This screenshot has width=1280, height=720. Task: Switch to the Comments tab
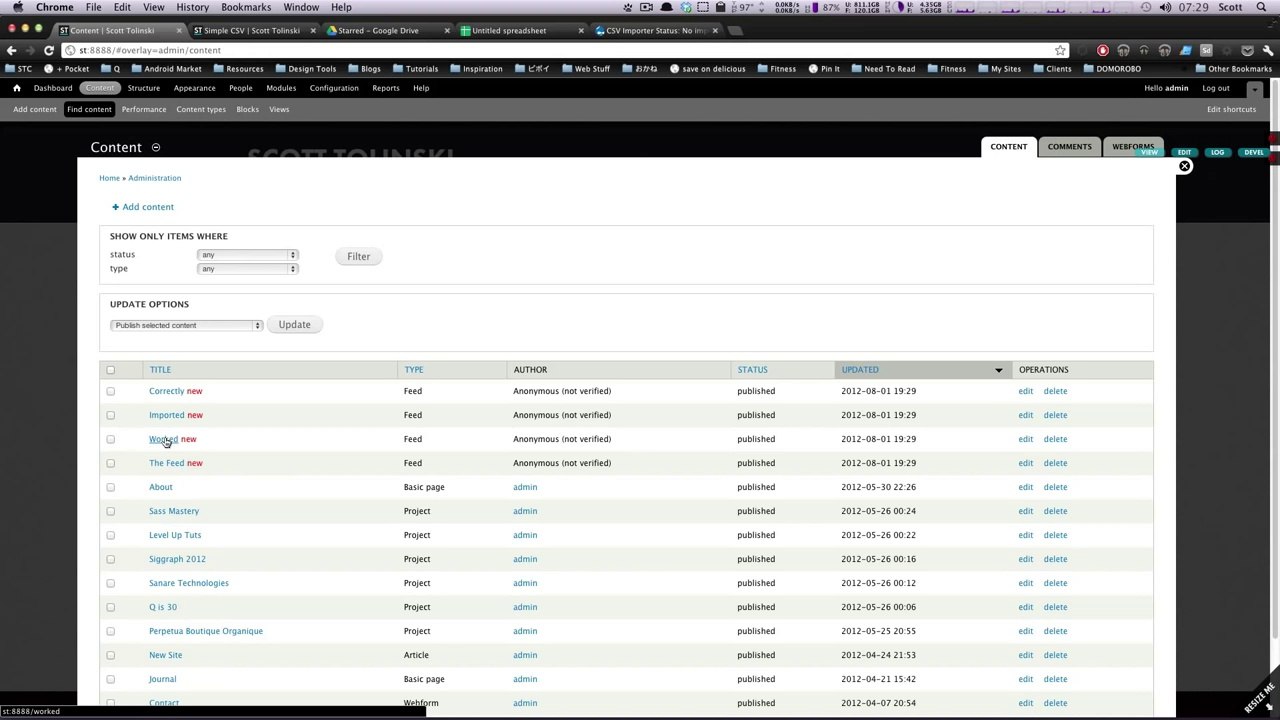[1069, 147]
